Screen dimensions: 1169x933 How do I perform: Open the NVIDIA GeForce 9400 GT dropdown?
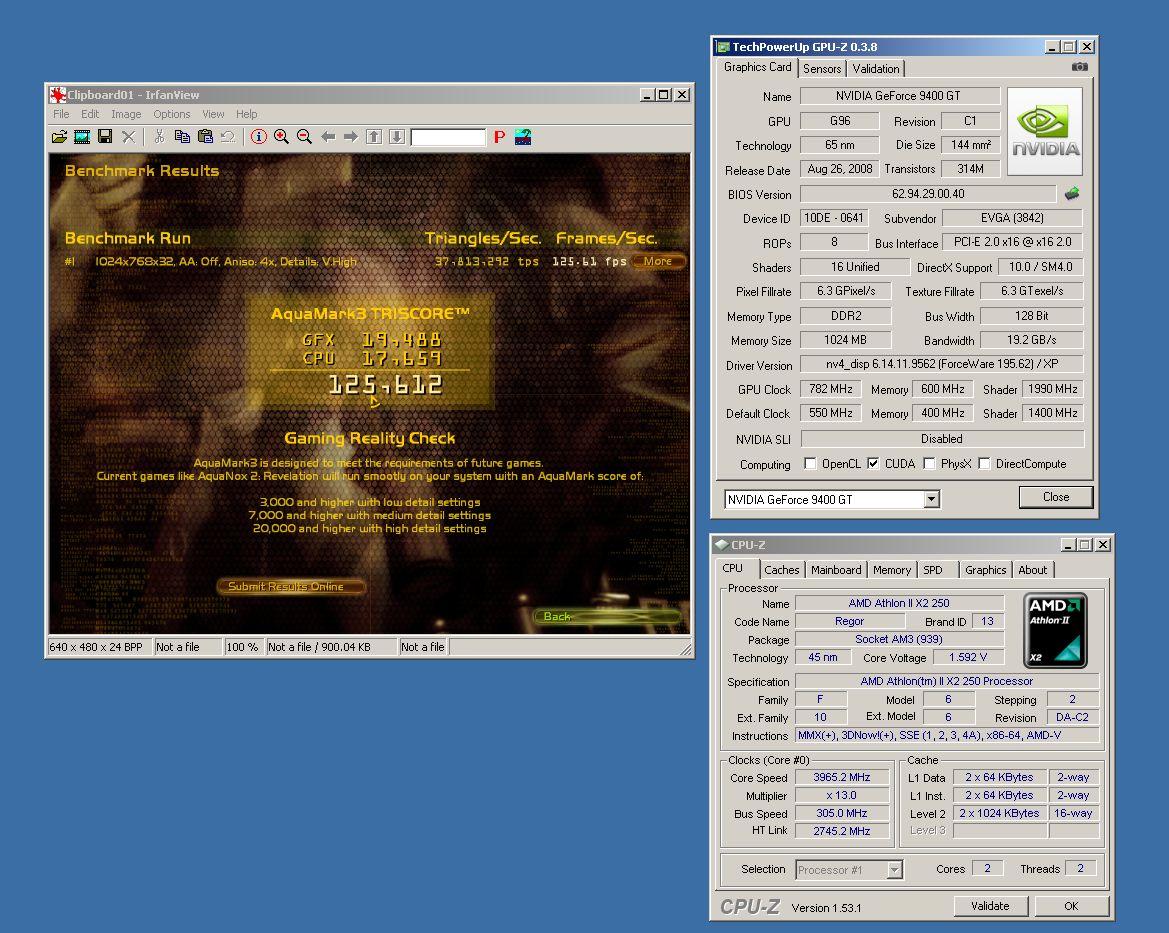point(931,500)
